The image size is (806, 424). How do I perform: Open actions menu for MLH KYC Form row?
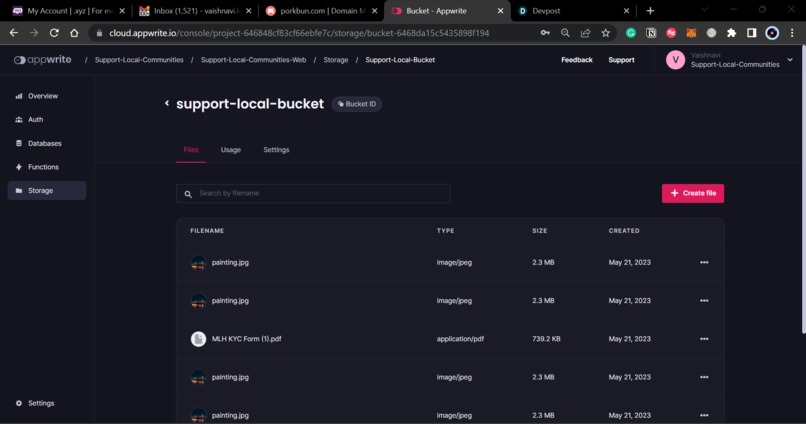pos(704,339)
